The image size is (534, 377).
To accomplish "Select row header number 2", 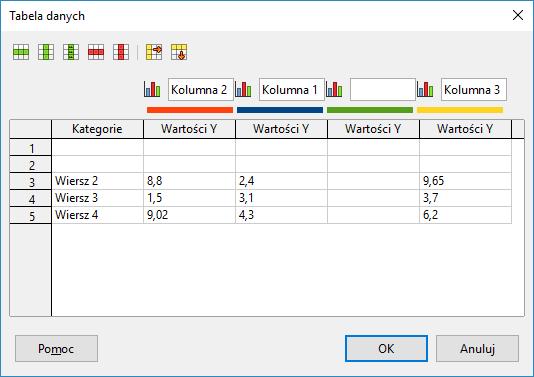I will 31,165.
